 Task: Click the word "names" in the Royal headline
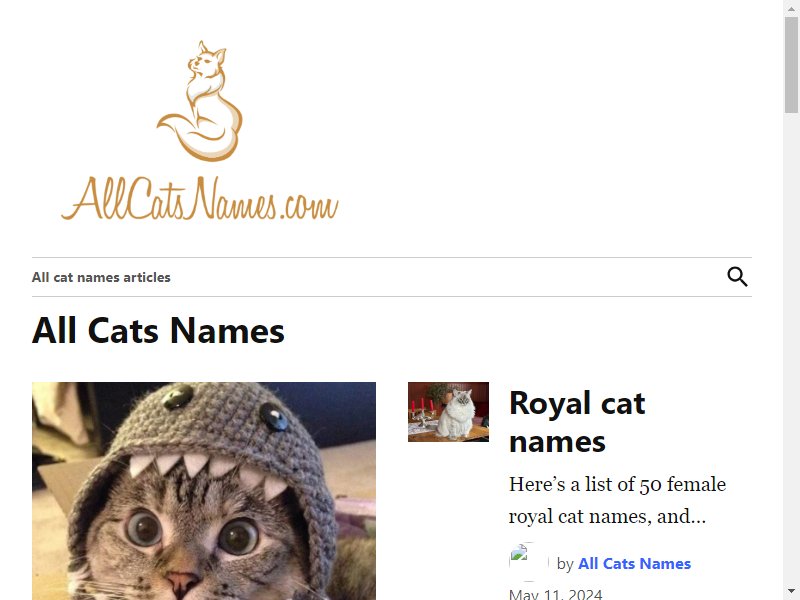[x=557, y=442]
